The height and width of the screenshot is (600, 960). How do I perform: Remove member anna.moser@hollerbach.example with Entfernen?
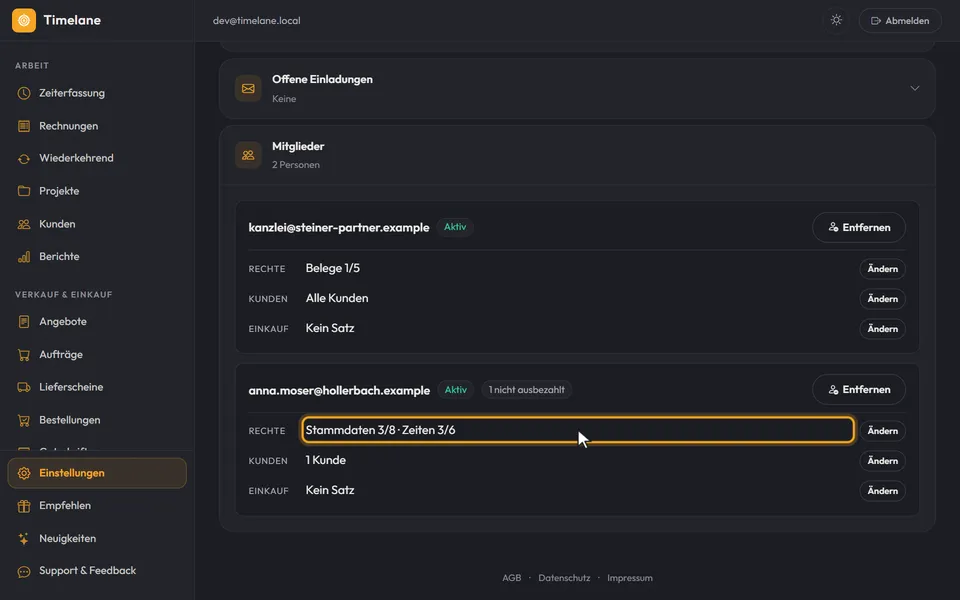(x=859, y=389)
